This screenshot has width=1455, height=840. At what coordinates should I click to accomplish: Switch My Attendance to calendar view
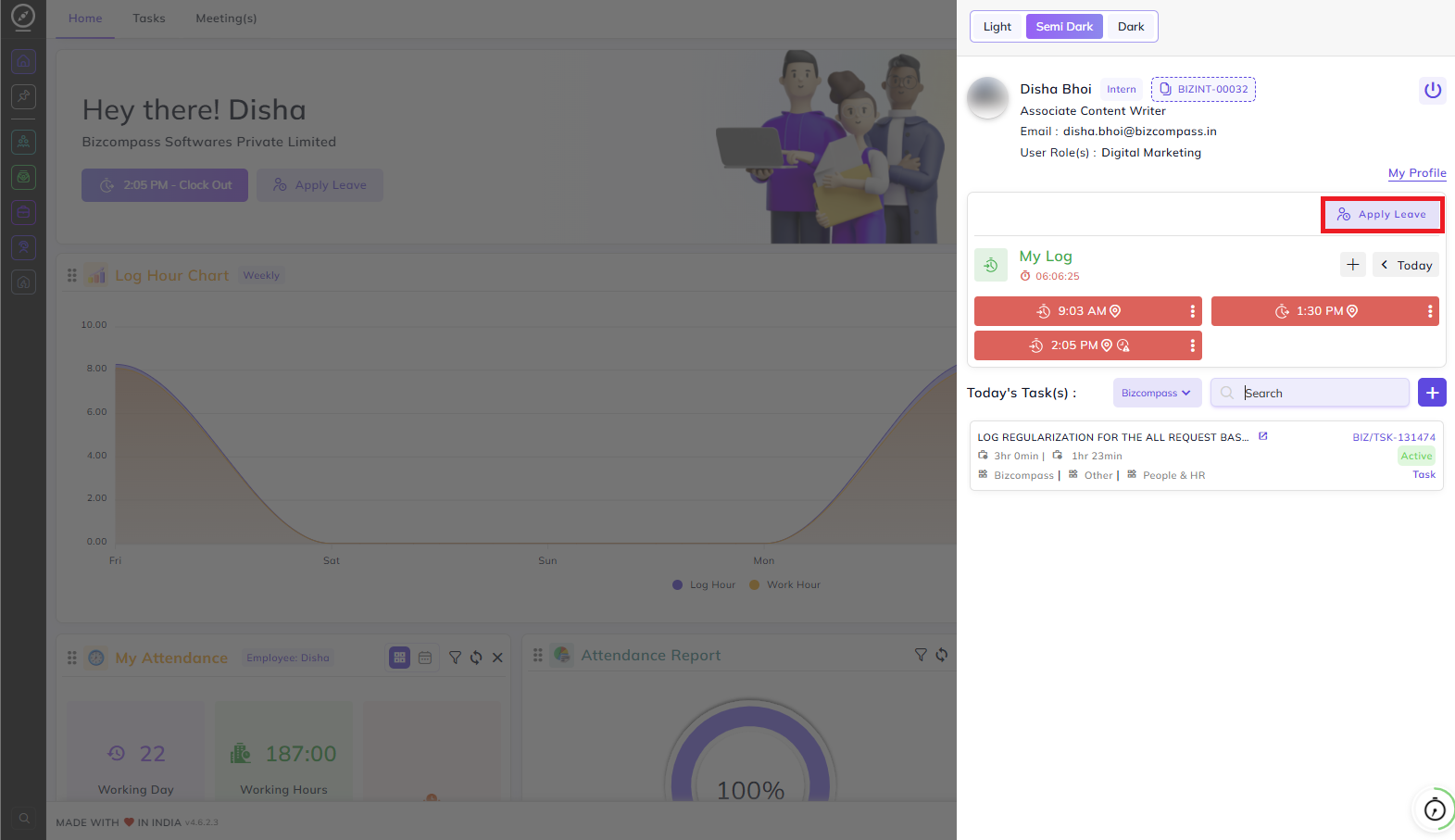[425, 658]
